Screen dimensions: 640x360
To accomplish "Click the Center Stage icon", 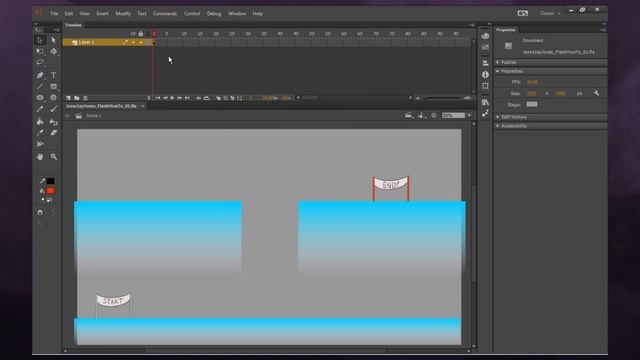I will pos(434,116).
